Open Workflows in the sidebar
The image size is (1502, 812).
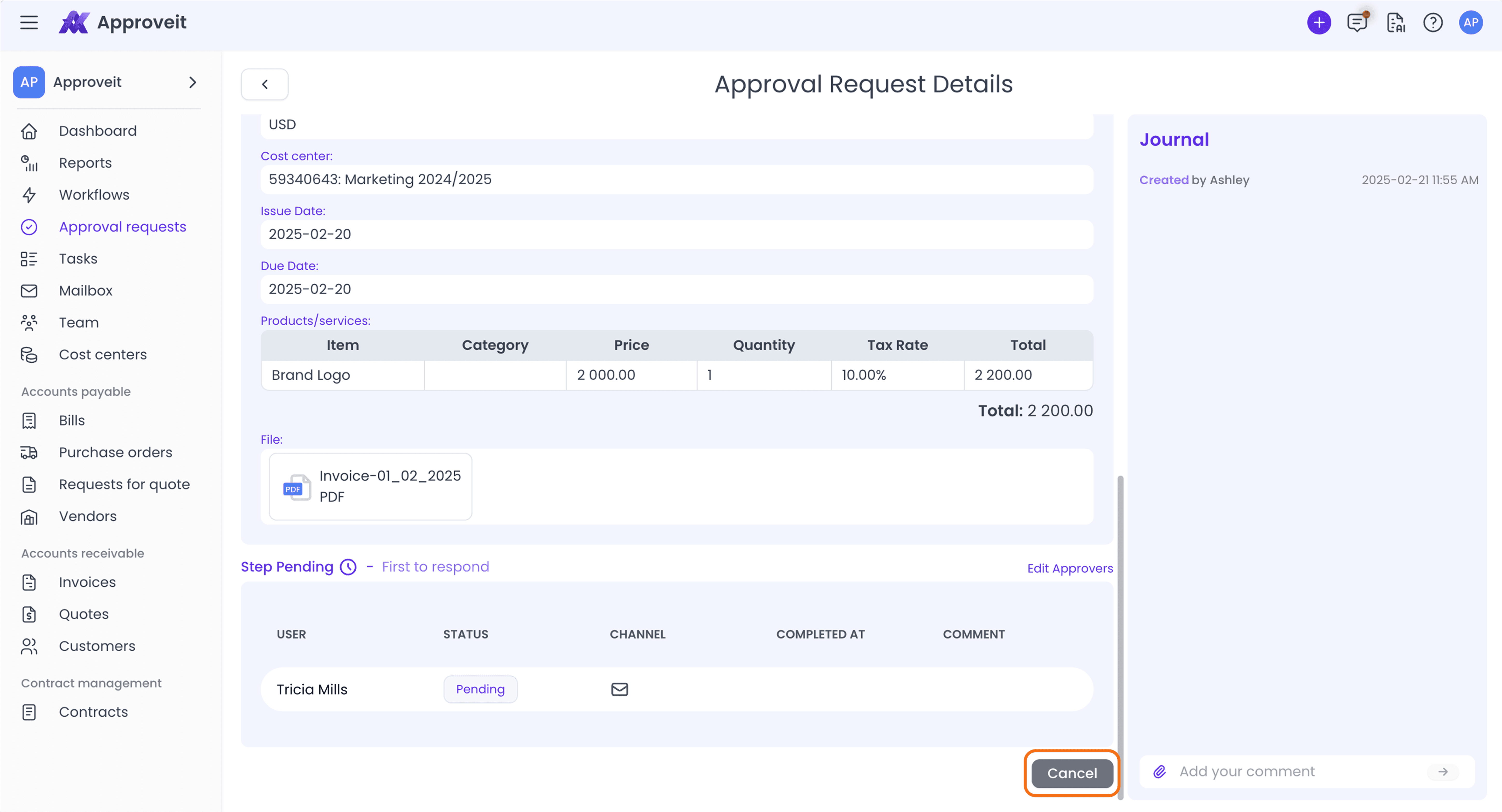click(94, 195)
